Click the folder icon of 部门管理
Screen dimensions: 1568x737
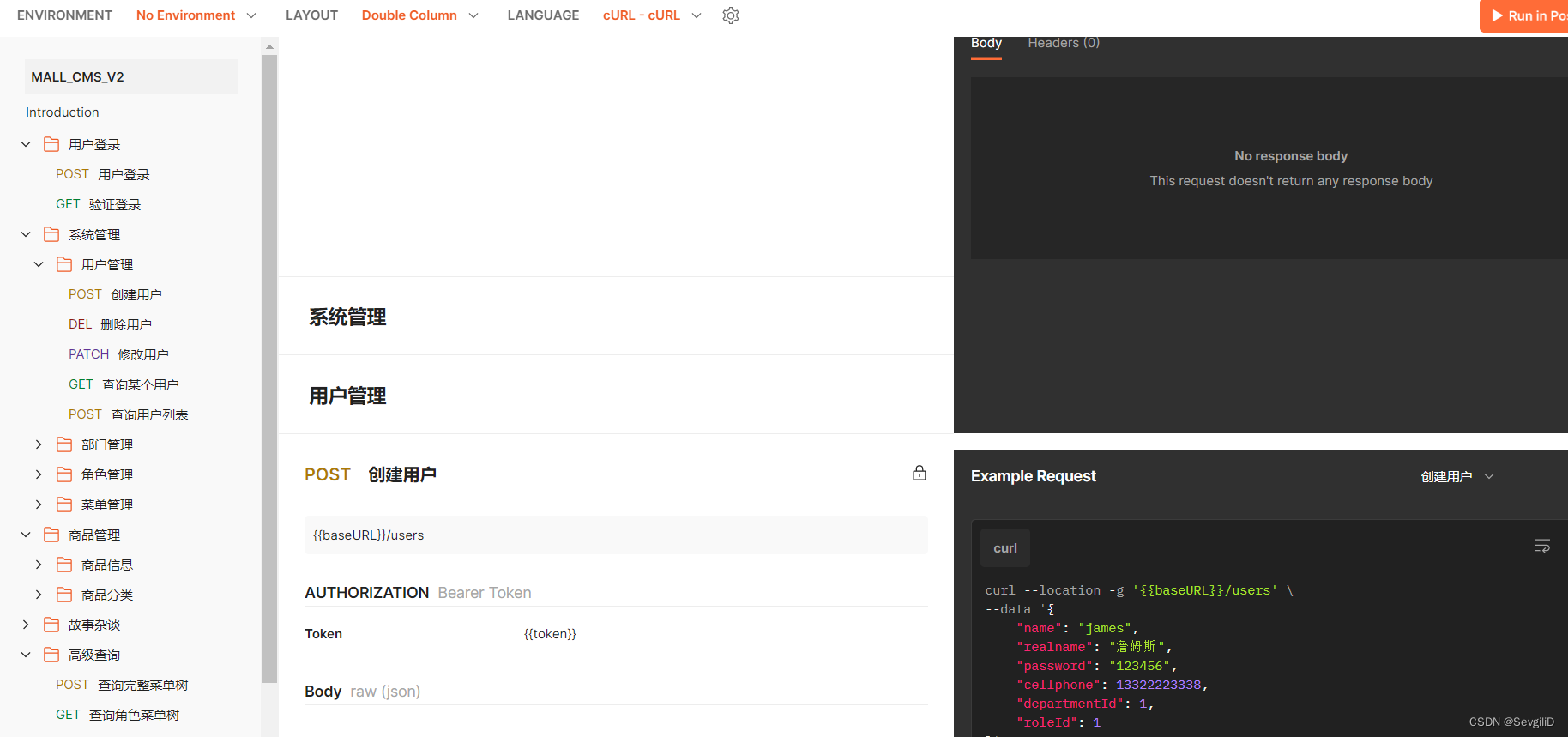pyautogui.click(x=64, y=444)
